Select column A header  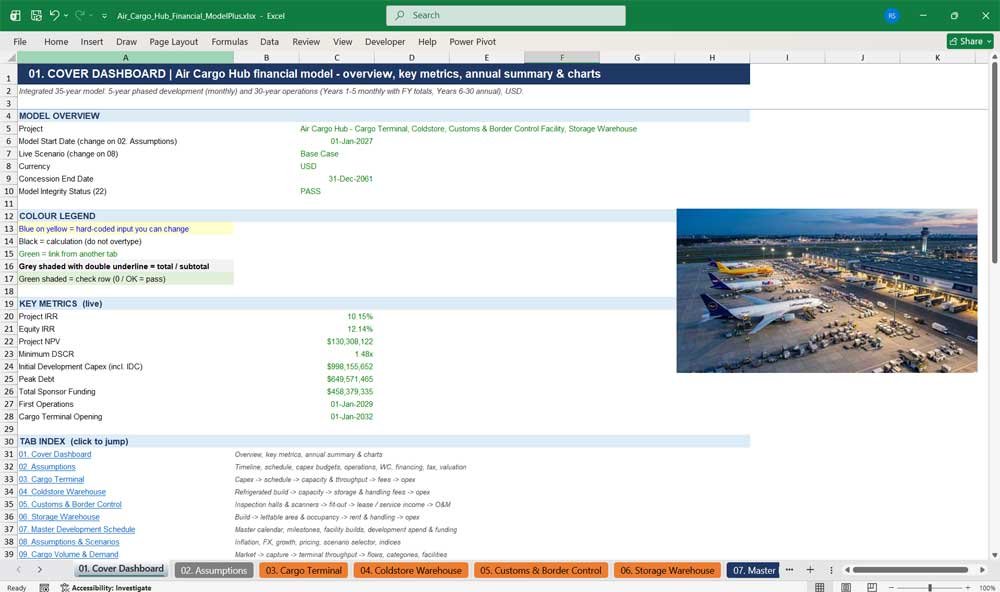[126, 57]
